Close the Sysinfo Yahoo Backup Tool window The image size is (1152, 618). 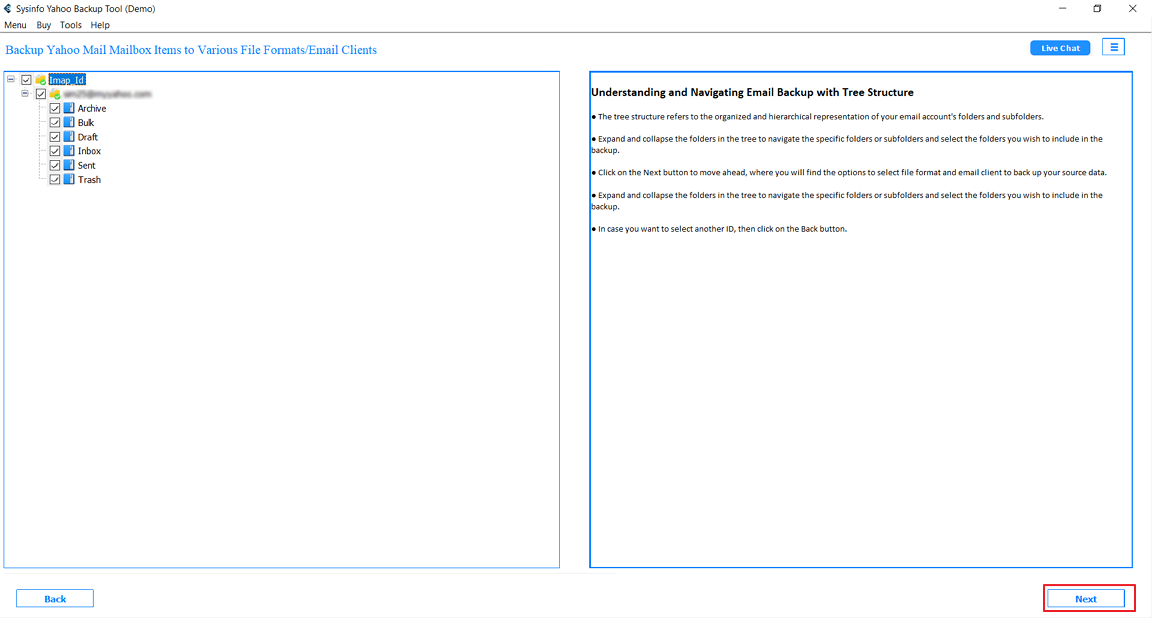(1132, 9)
